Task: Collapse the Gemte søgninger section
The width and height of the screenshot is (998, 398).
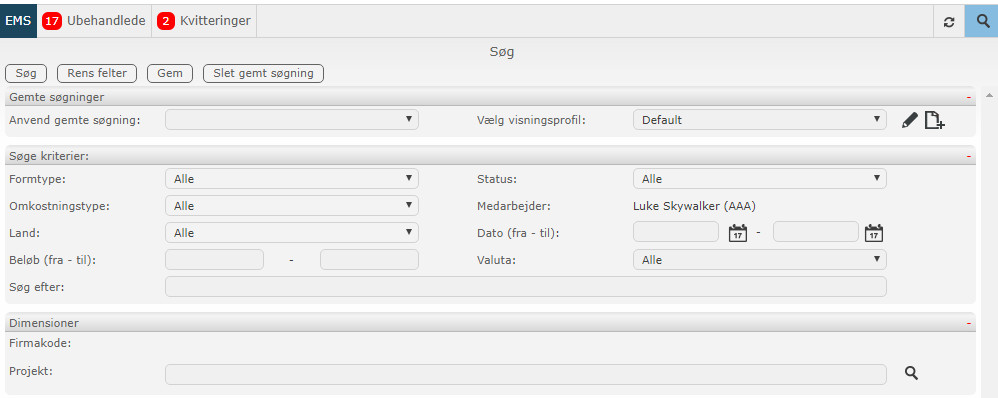Action: tap(968, 97)
